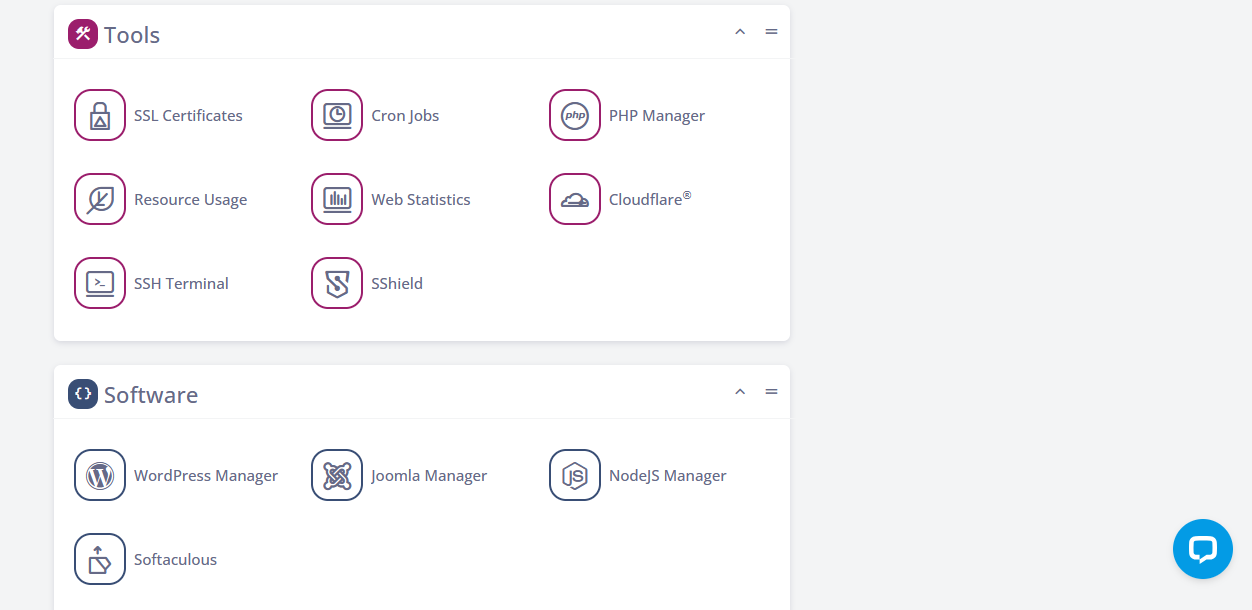Screen dimensions: 1252x610
Task: Open the Joomla Manager icon
Action: [x=337, y=475]
